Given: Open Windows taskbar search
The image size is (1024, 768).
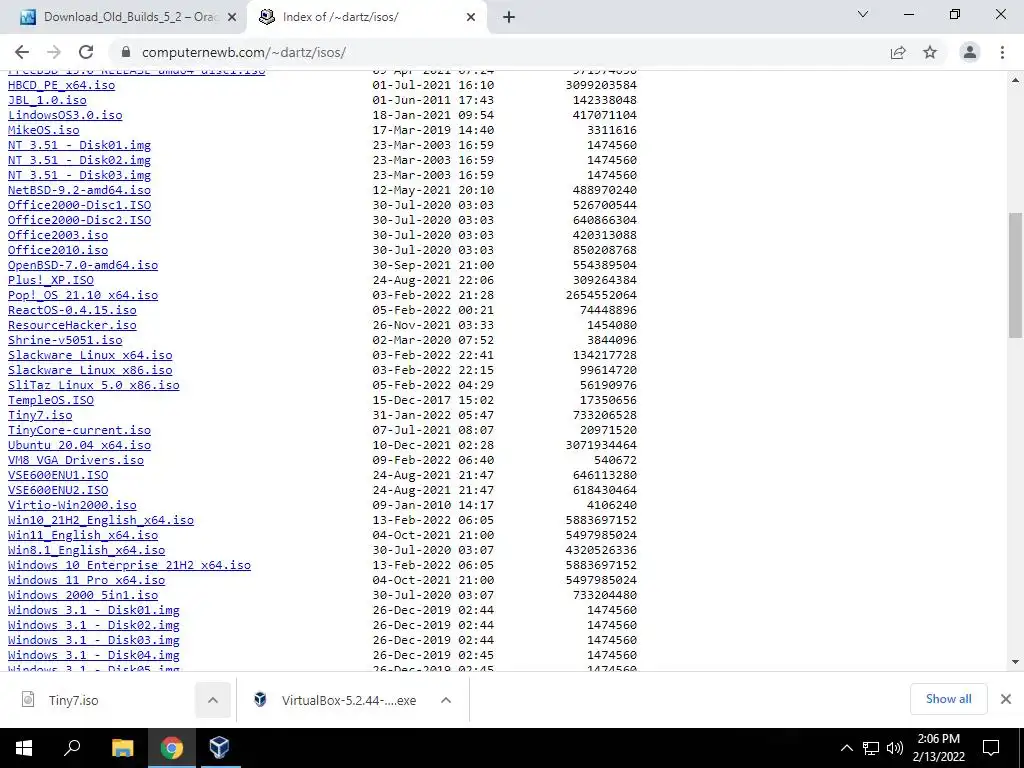Looking at the screenshot, I should 72,748.
